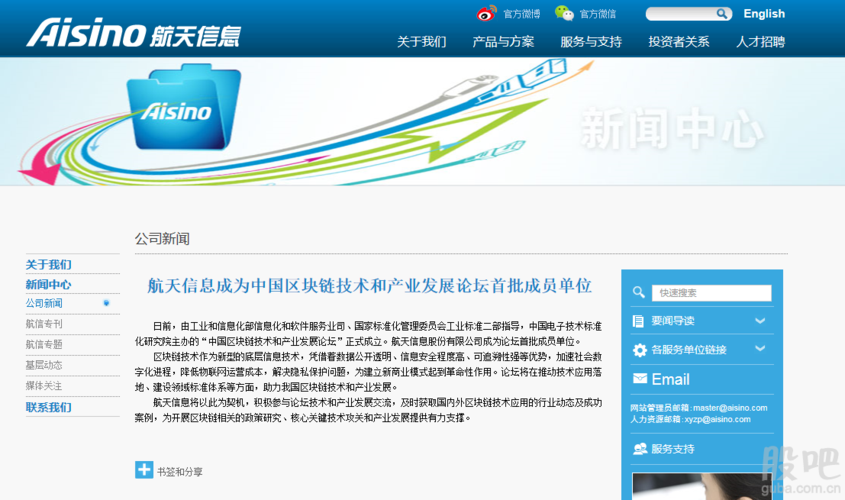This screenshot has width=845, height=500.
Task: Click the document icon beside 要闻导读
Action: (640, 321)
